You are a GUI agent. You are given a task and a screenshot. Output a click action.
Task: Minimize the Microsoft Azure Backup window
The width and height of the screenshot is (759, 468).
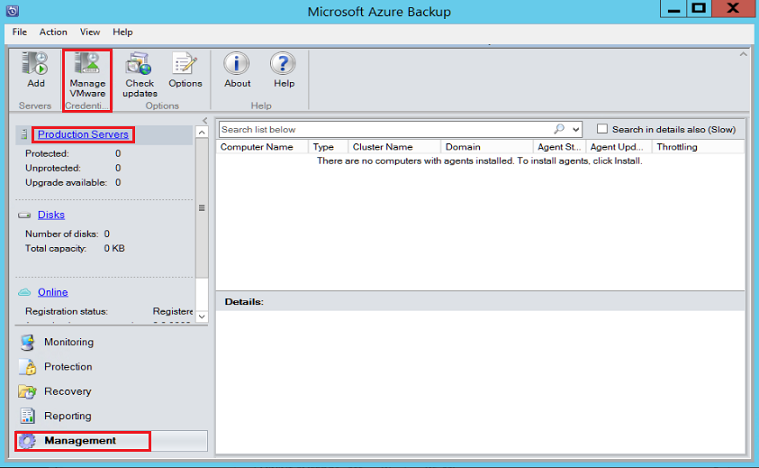click(673, 9)
